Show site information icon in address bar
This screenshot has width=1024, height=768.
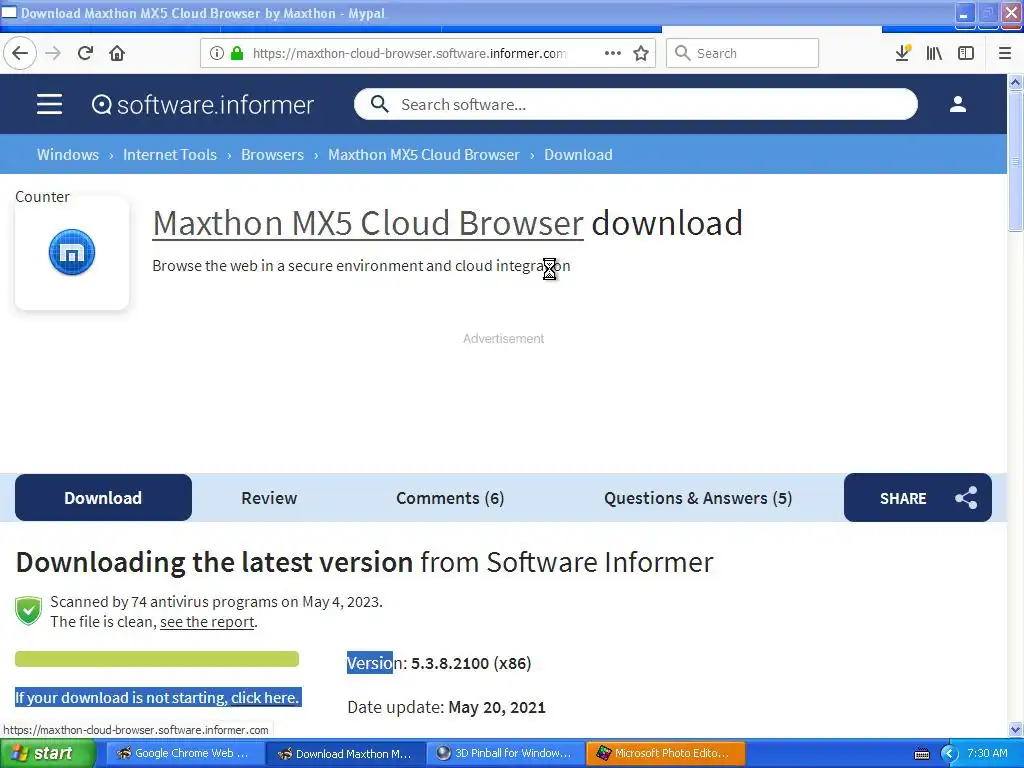click(x=217, y=53)
